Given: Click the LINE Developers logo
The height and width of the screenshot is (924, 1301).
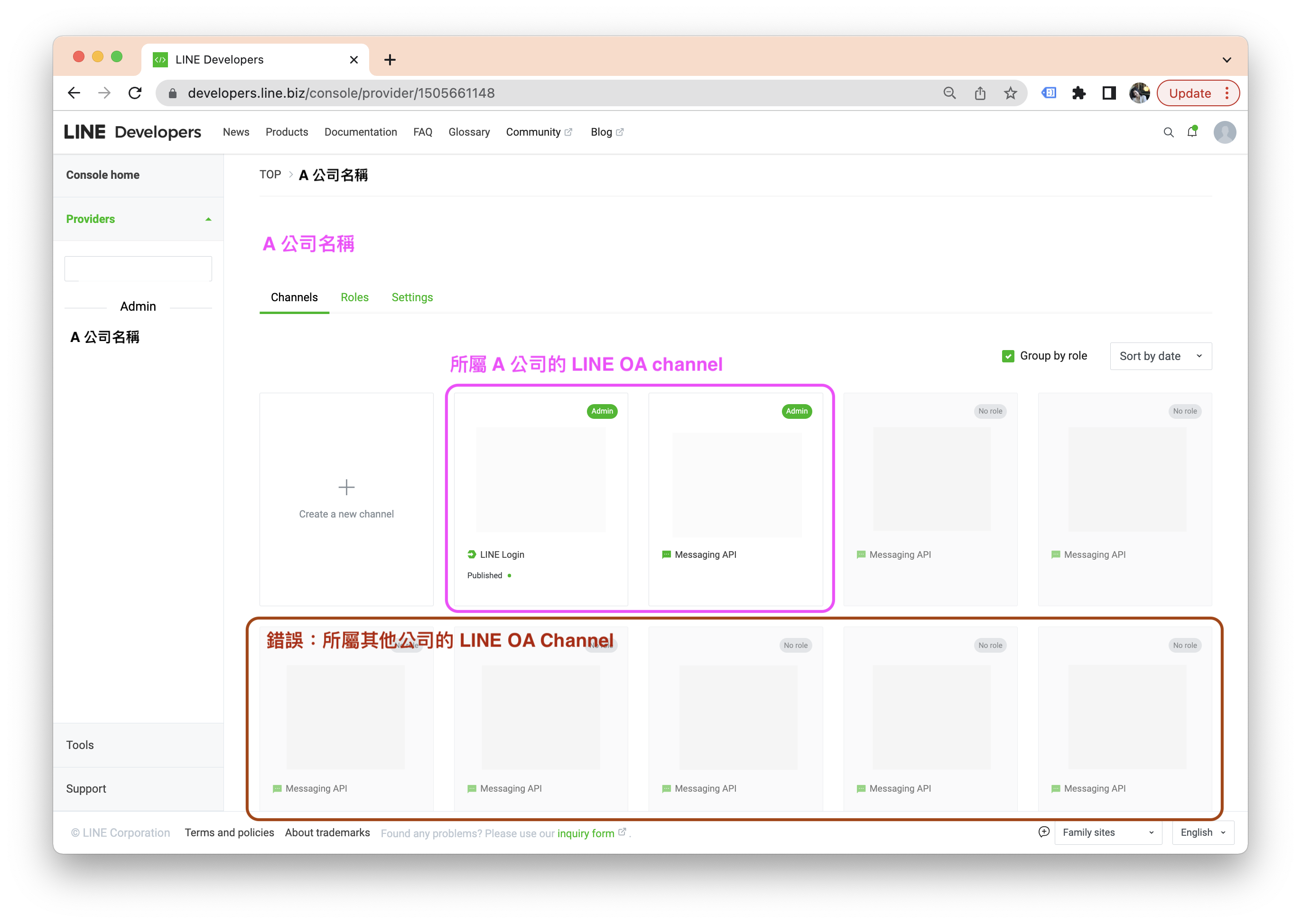Looking at the screenshot, I should (132, 132).
